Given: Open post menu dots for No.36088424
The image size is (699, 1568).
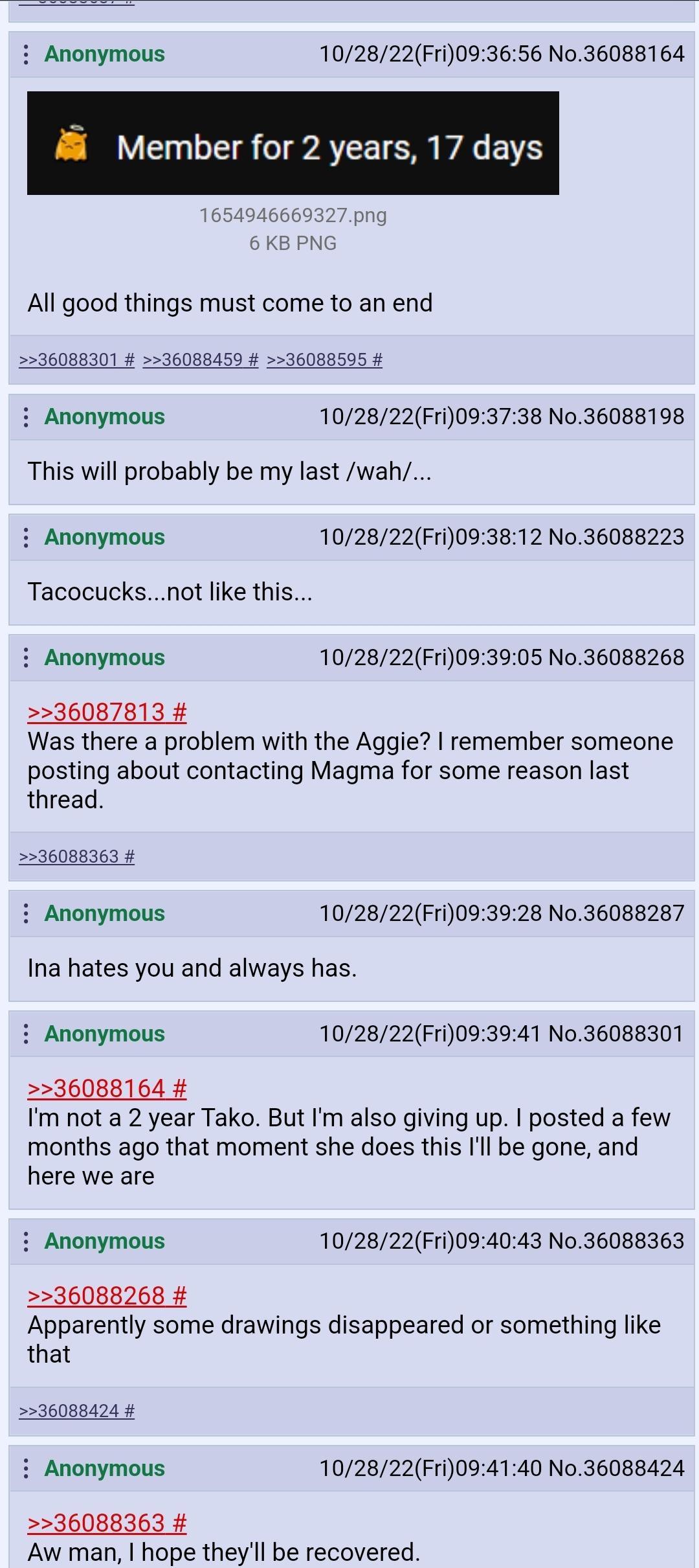Looking at the screenshot, I should pyautogui.click(x=25, y=1468).
